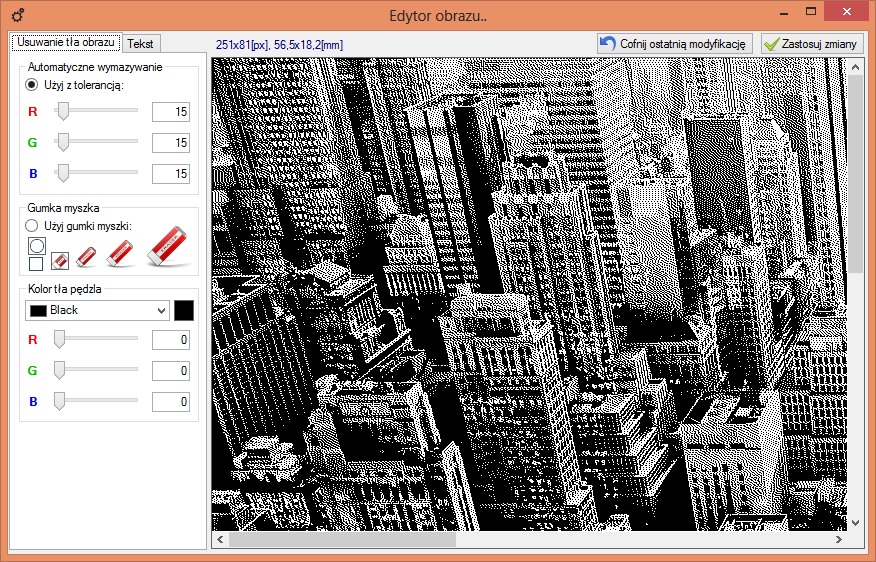Click the vertical scrollbar down arrow

(855, 522)
